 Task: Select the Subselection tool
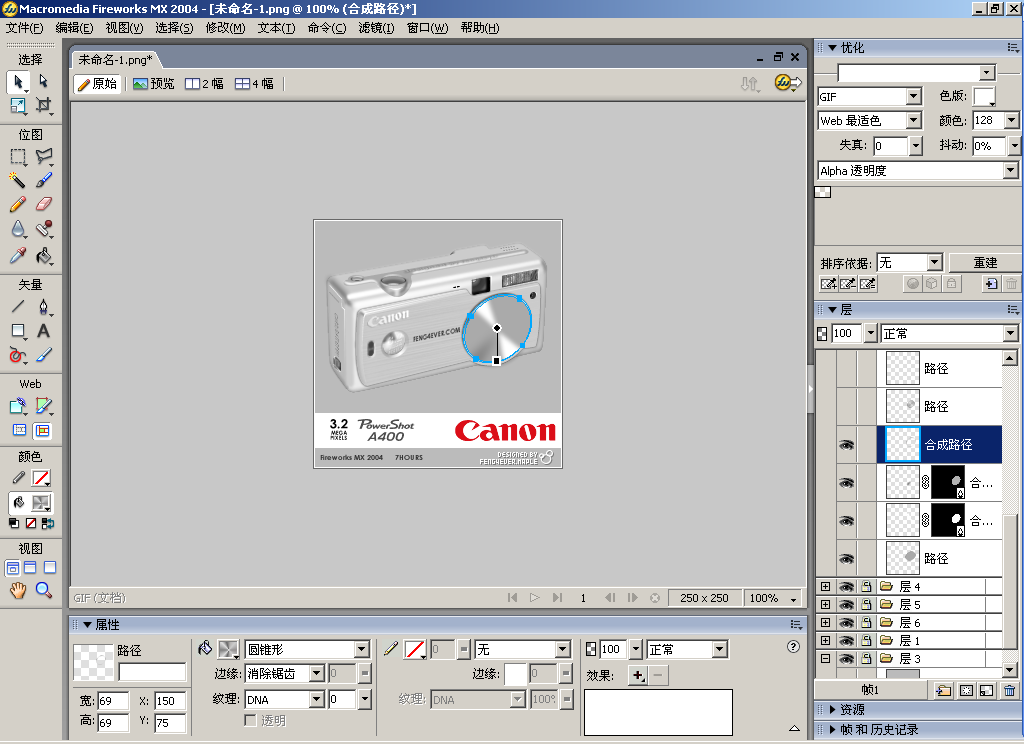(43, 81)
